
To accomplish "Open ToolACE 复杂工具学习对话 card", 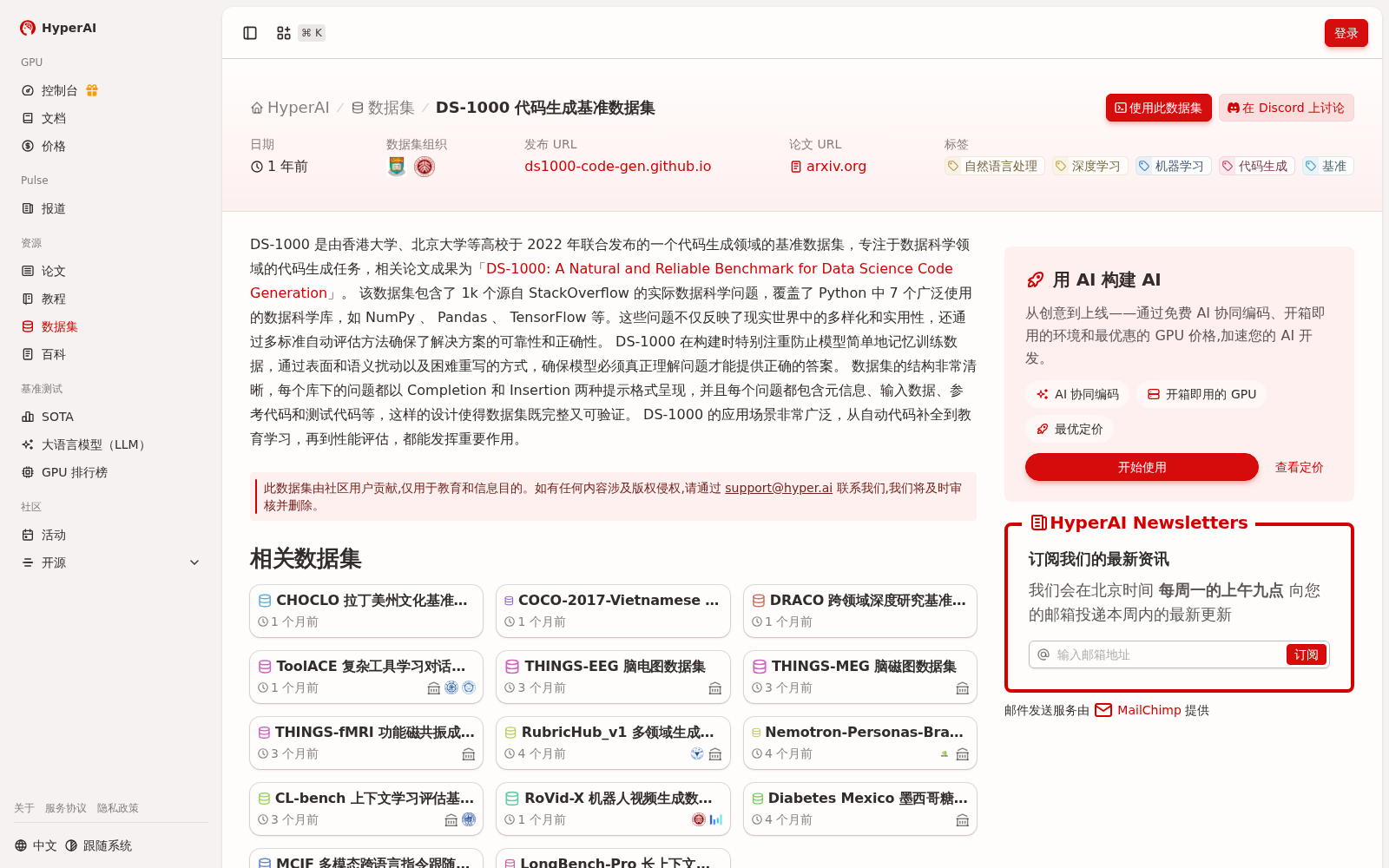I will pos(366,677).
